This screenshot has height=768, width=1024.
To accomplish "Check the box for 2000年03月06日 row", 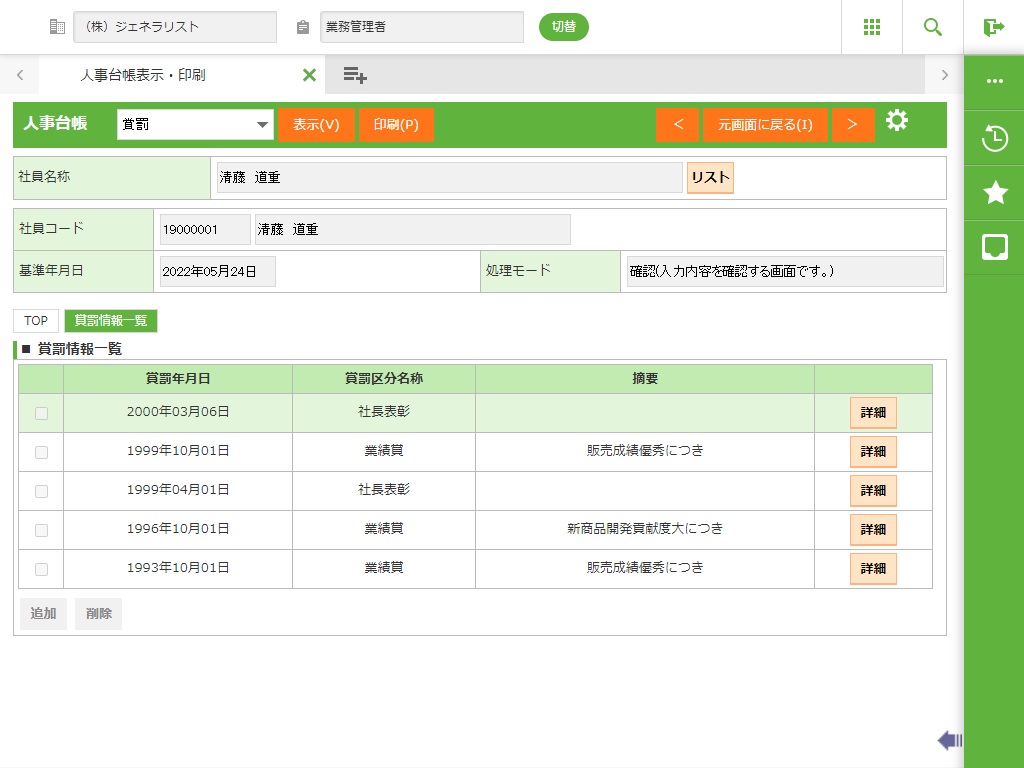I will [41, 413].
